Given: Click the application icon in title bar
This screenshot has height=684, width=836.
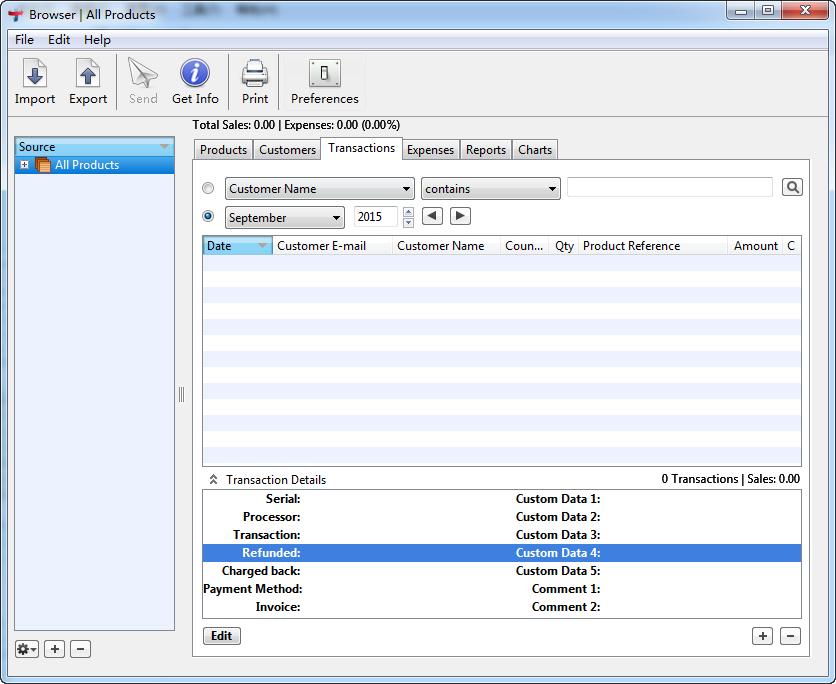Looking at the screenshot, I should pos(15,14).
